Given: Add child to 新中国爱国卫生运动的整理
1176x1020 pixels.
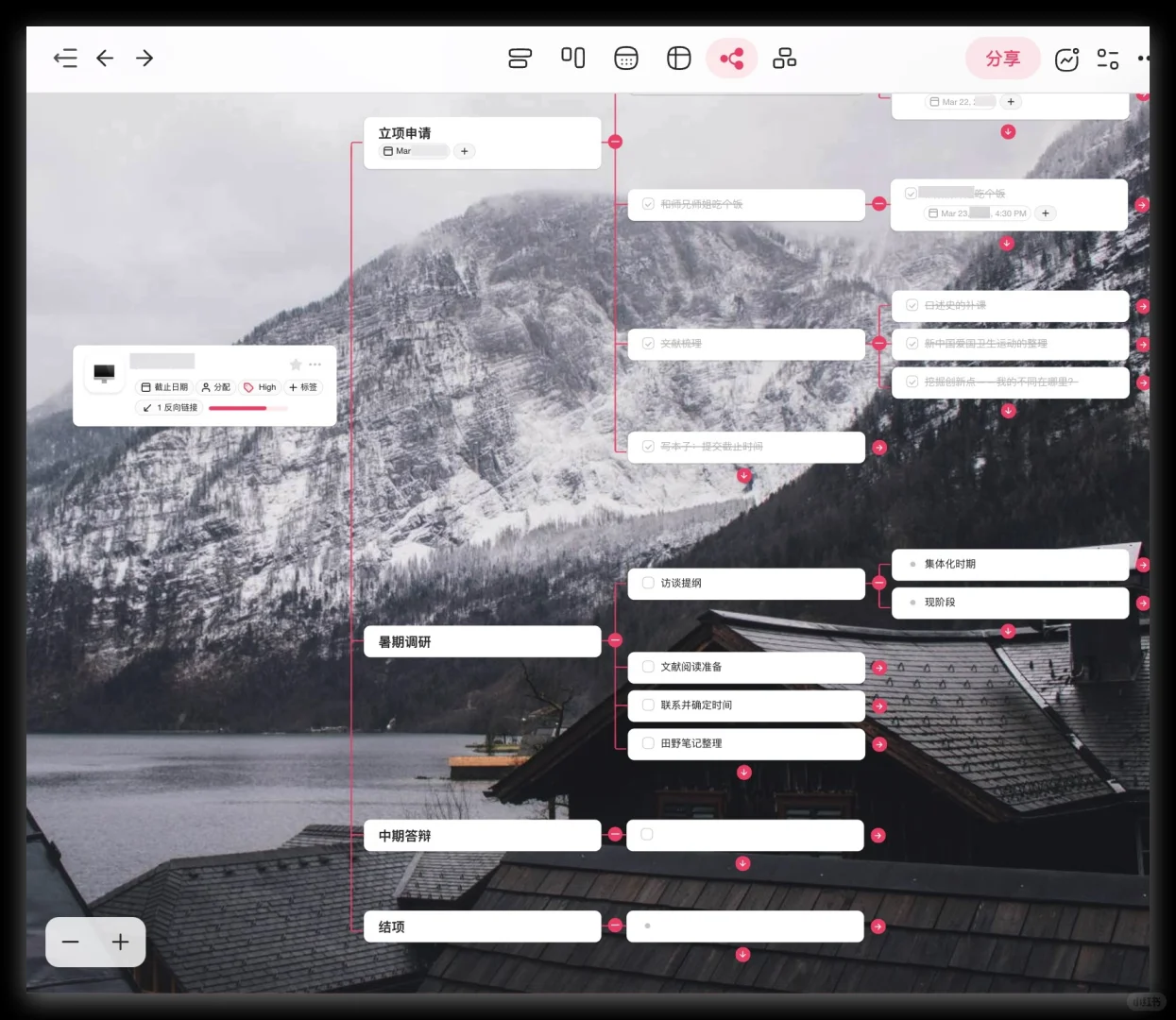Looking at the screenshot, I should (x=1143, y=345).
